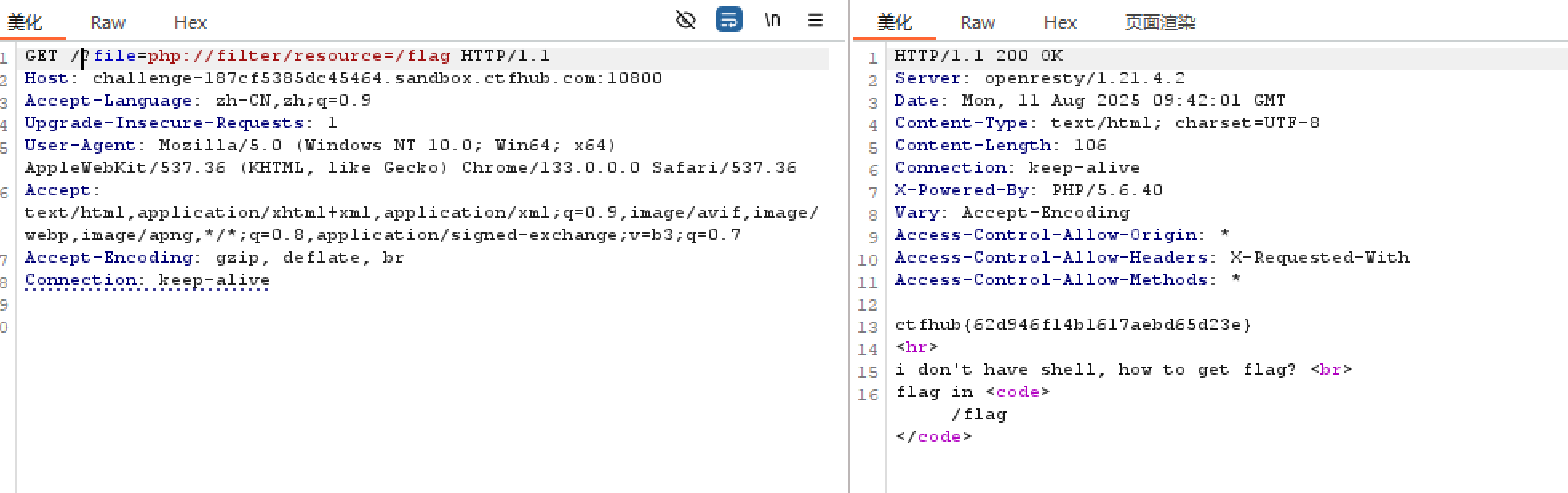Screen dimensions: 1568x493
Task: Switch to the Raw tab in request panel
Action: click(x=108, y=22)
